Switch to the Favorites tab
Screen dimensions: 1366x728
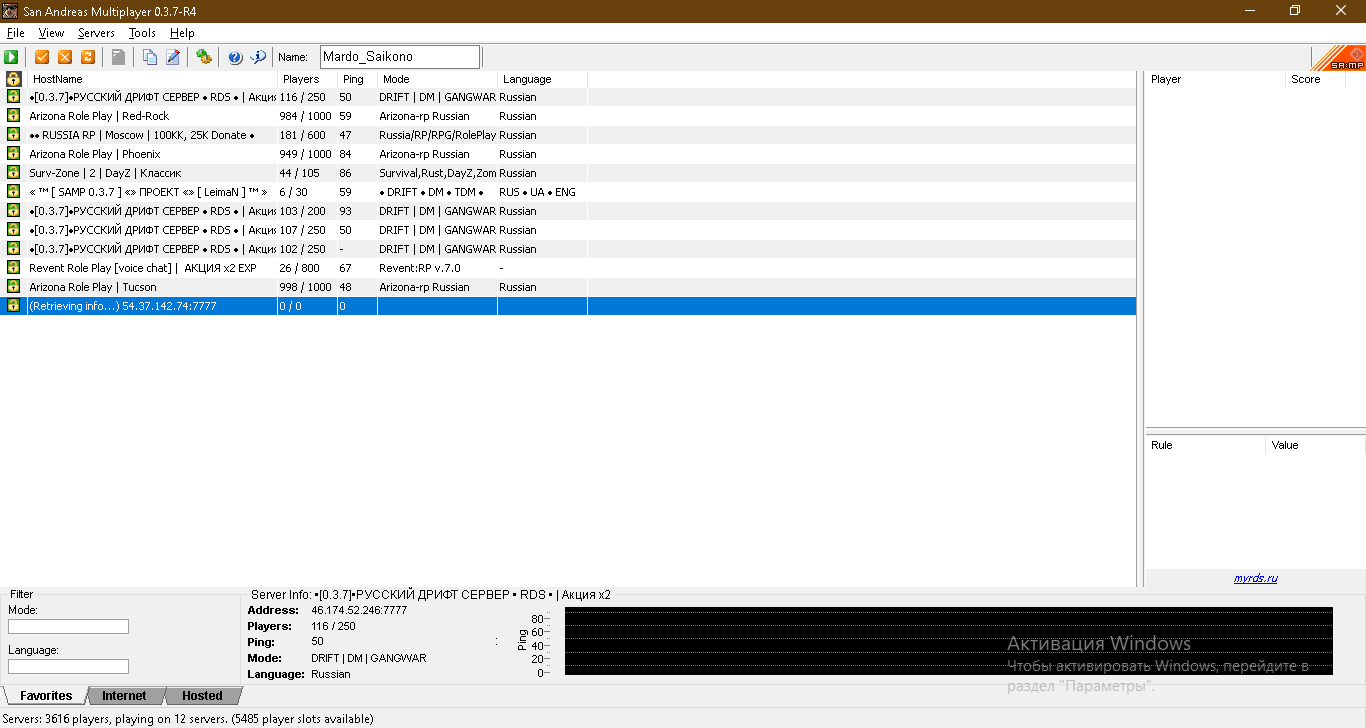point(46,696)
